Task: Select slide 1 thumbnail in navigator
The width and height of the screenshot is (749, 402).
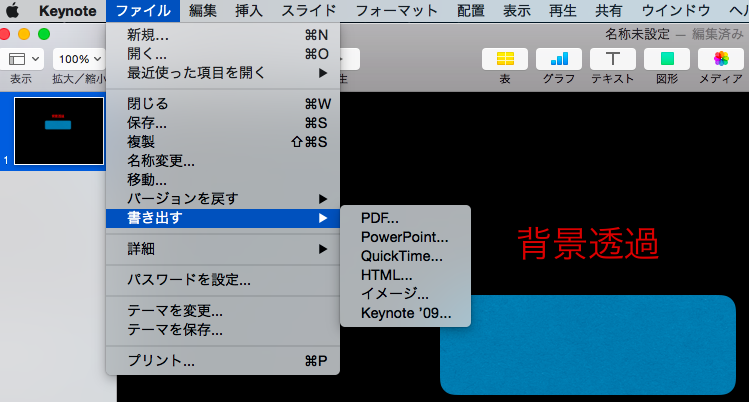Action: (x=58, y=131)
